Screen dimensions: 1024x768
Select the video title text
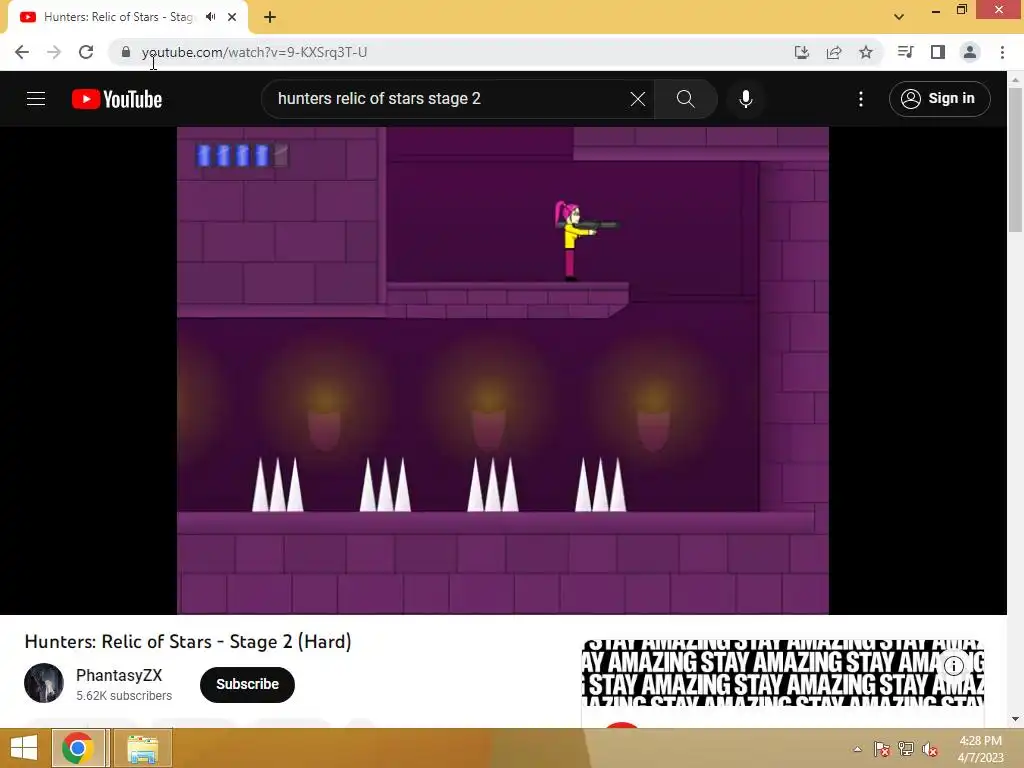(188, 642)
